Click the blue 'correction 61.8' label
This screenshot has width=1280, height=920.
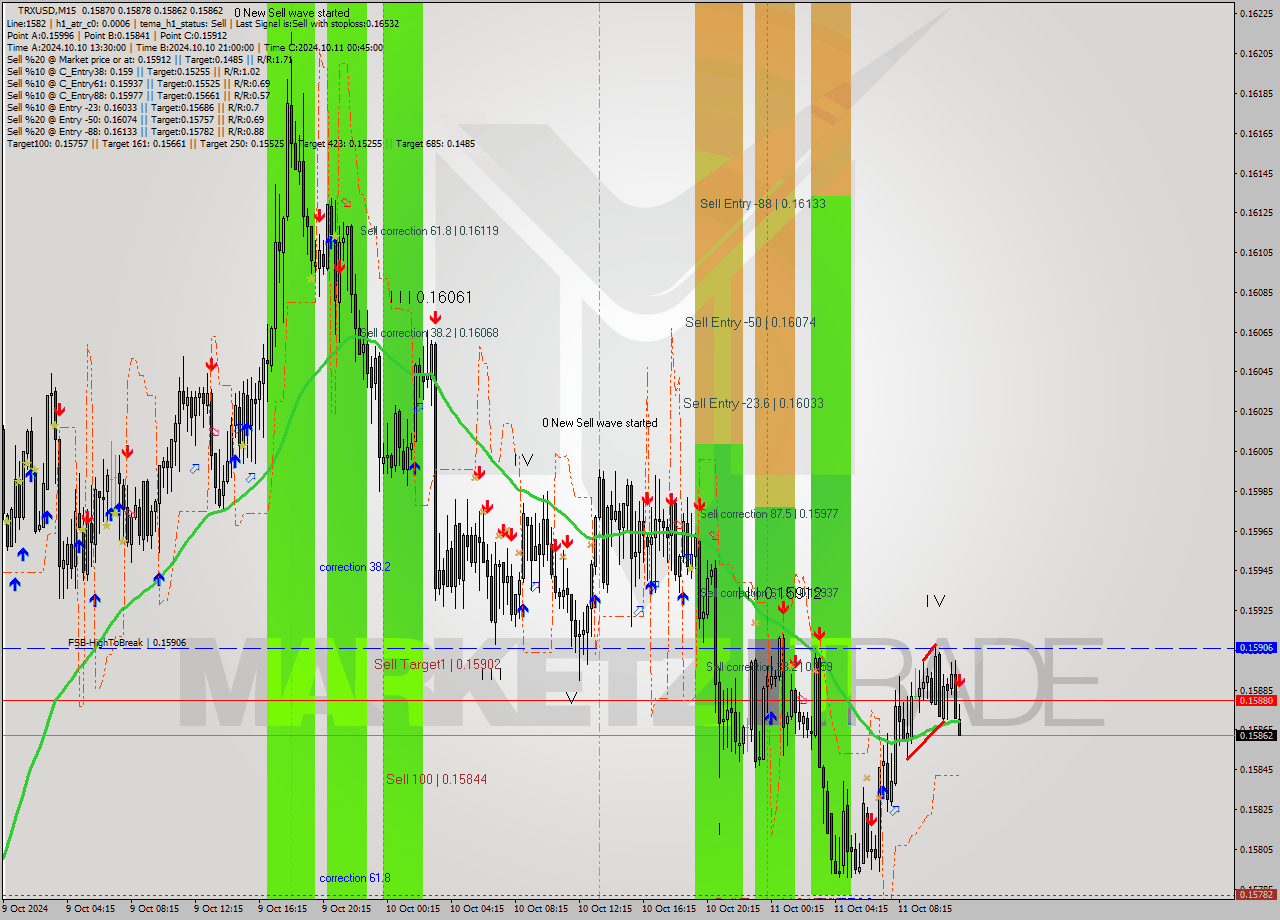pyautogui.click(x=355, y=877)
